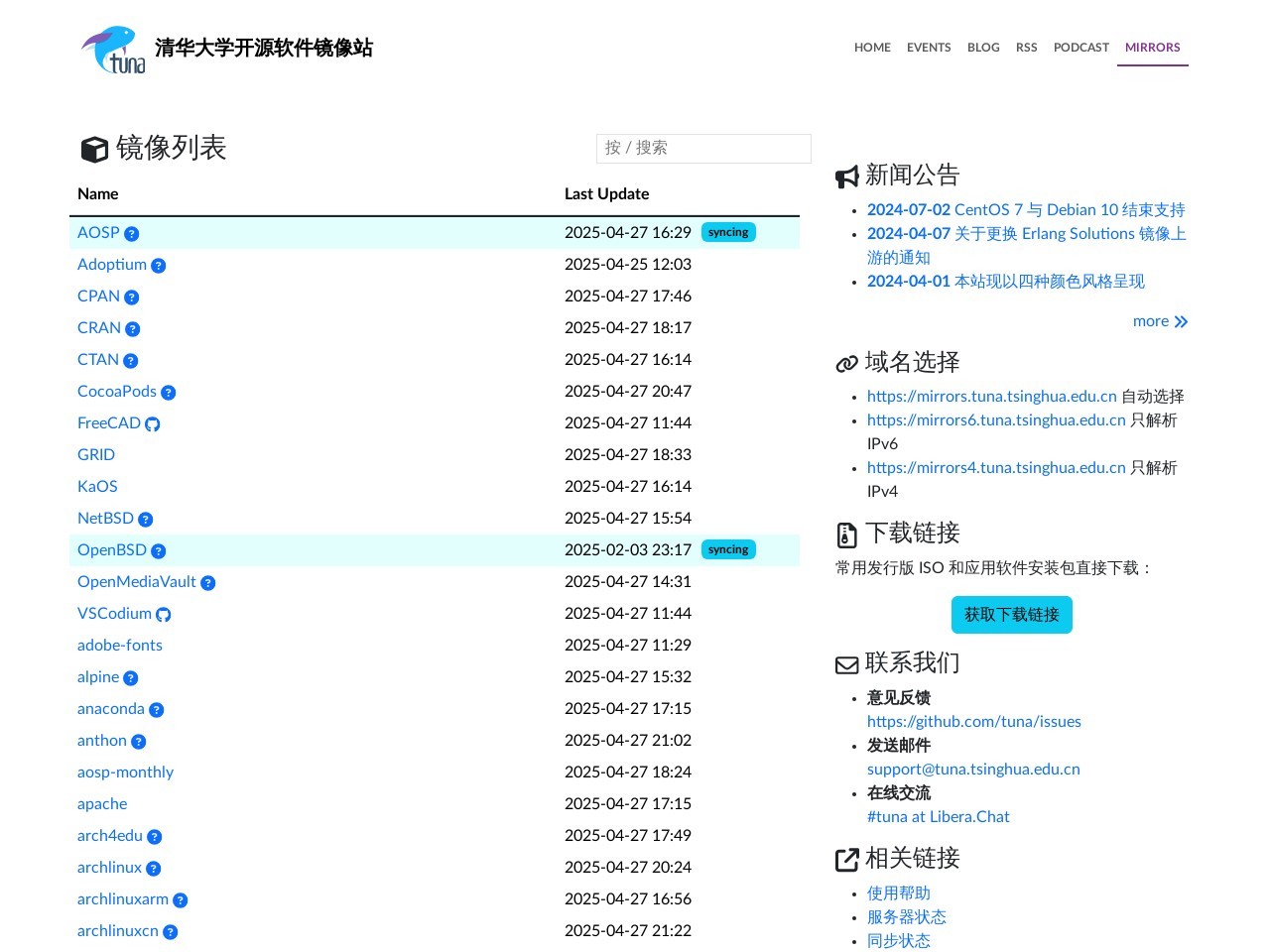This screenshot has height=952, width=1270.
Task: Click the envelope icon beside 联系我们
Action: pyautogui.click(x=846, y=664)
